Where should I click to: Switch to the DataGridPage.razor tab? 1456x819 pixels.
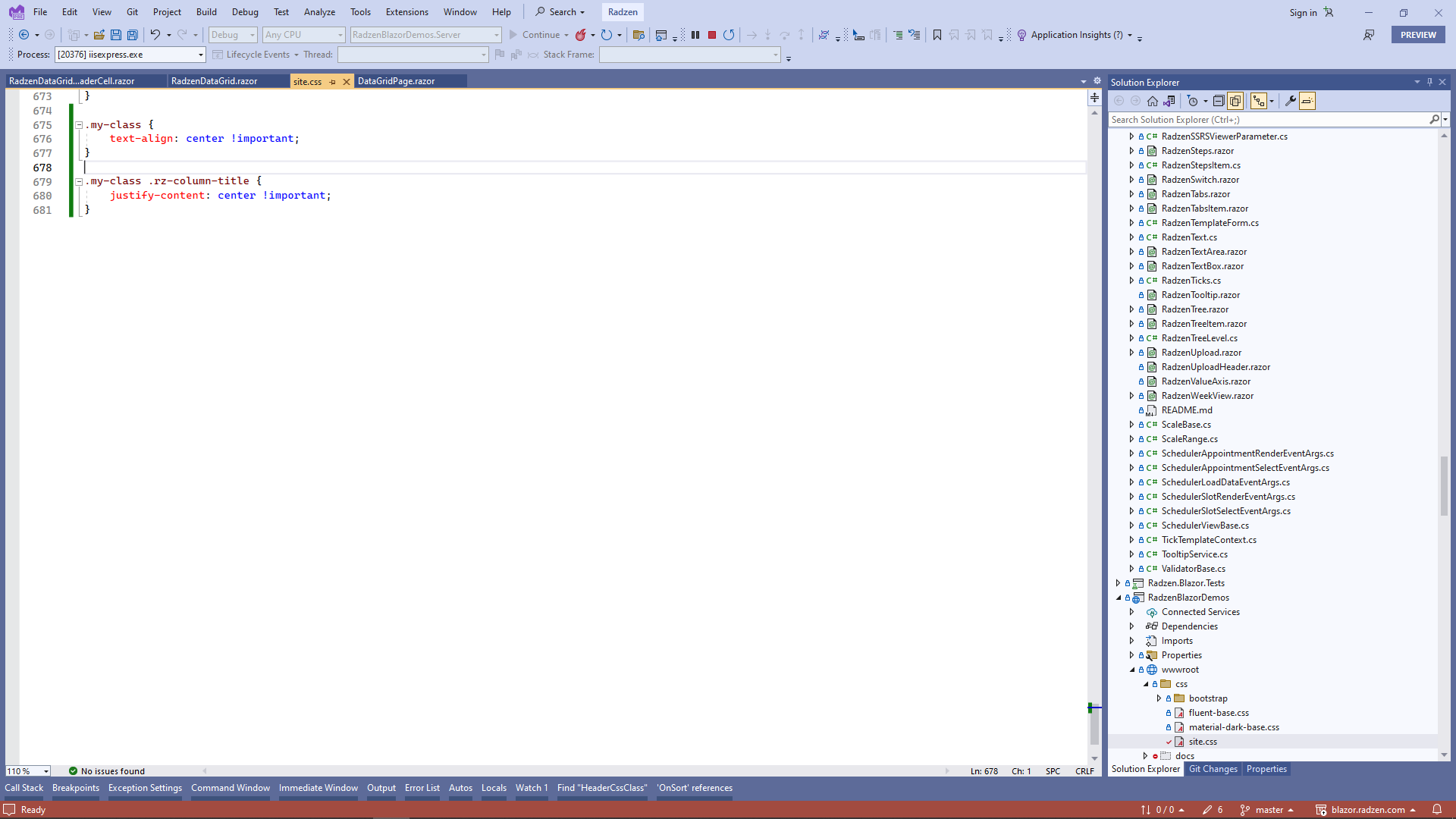397,80
